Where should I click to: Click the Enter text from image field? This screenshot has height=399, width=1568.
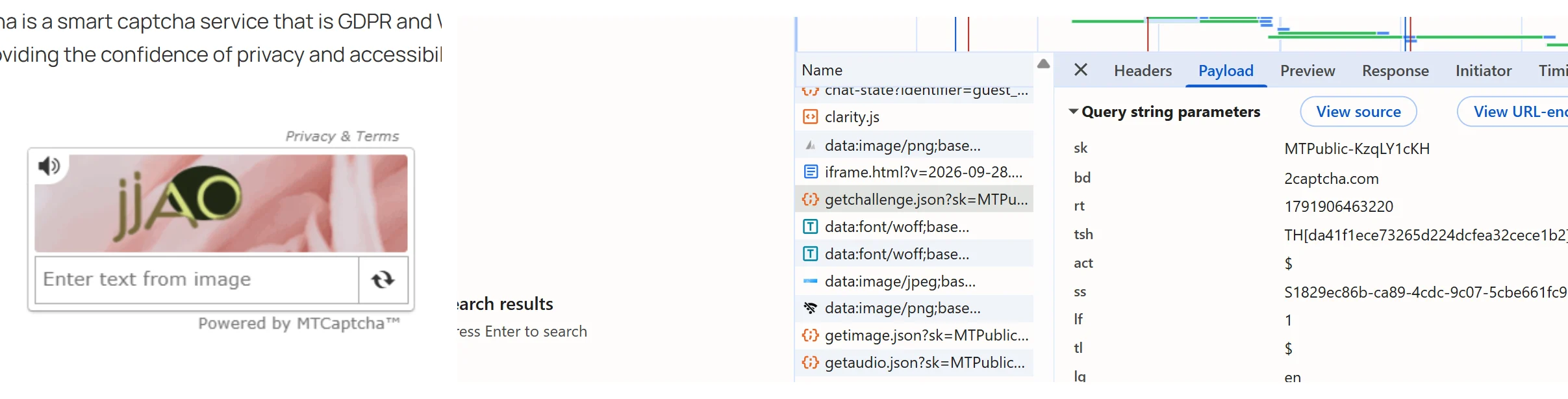[x=197, y=279]
